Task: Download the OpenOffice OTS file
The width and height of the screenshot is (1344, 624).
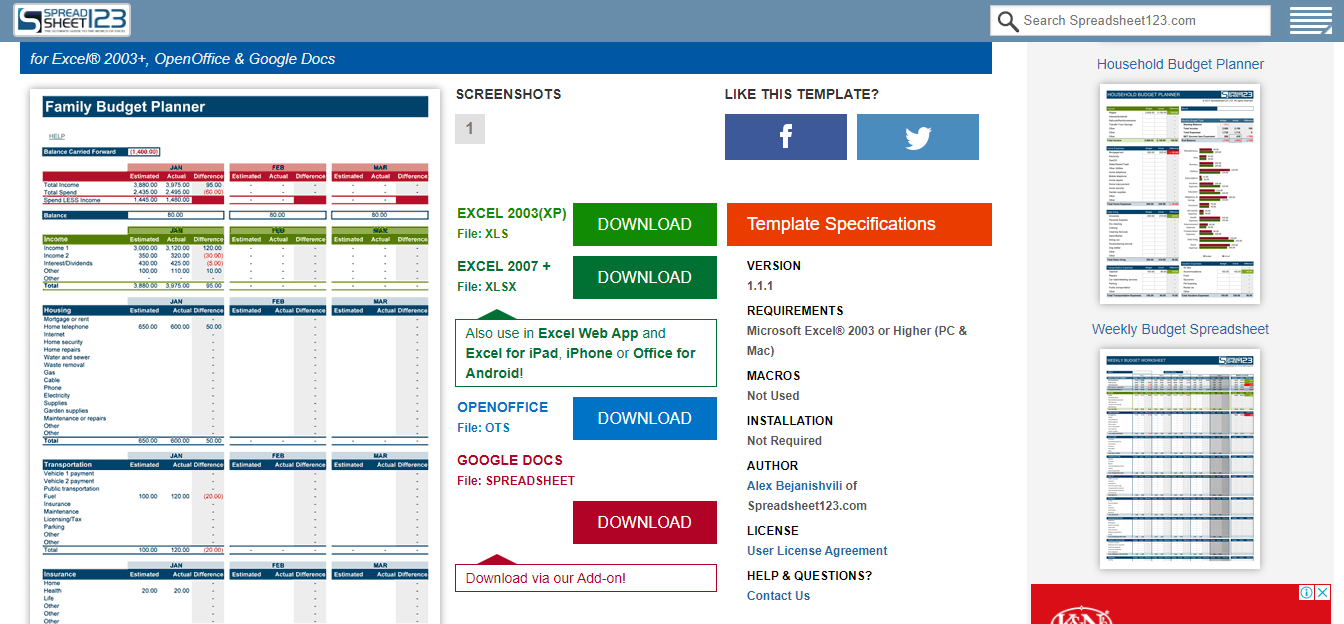Action: (644, 418)
